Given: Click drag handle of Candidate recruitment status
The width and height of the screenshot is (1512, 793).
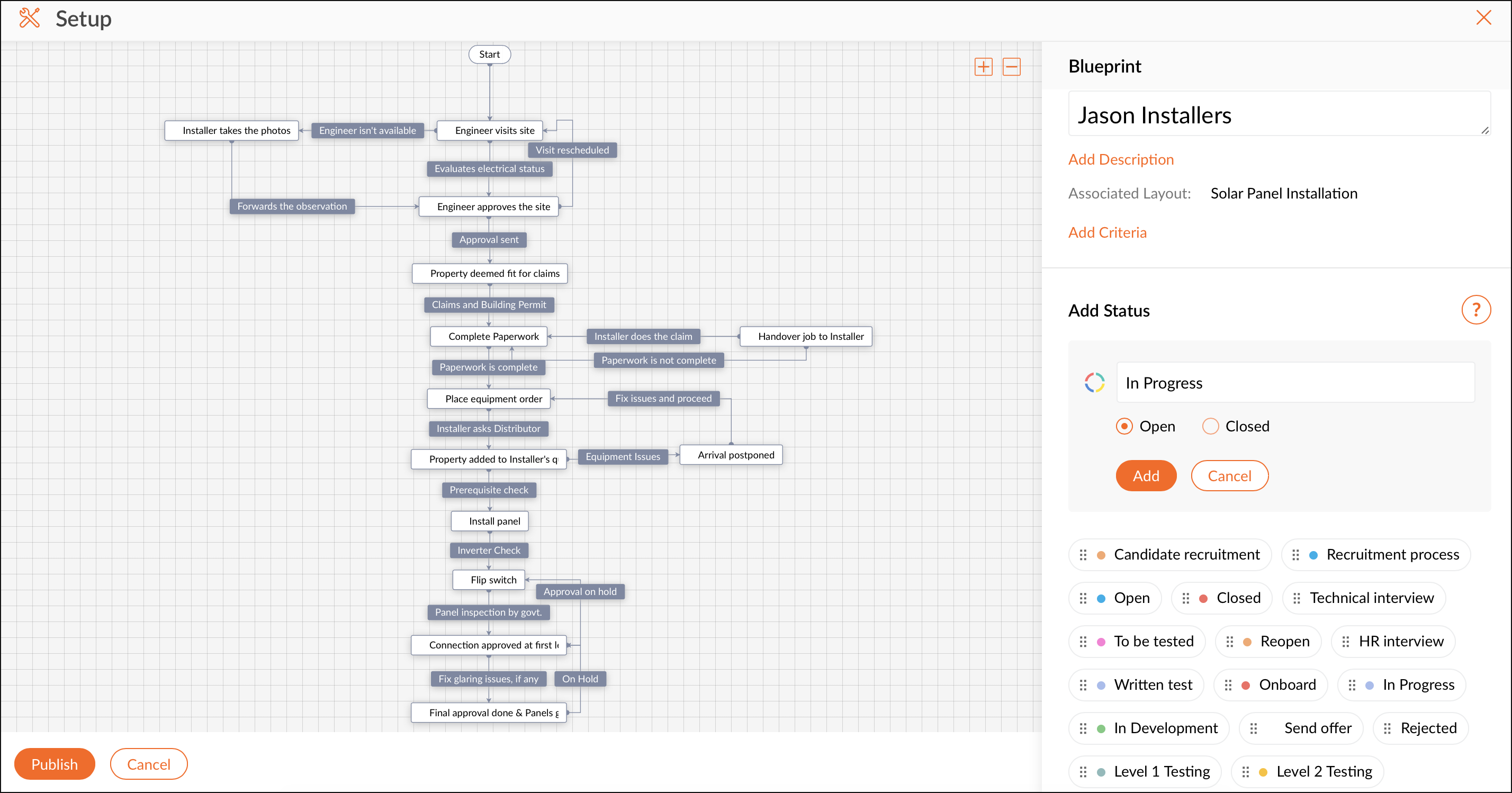Looking at the screenshot, I should coord(1084,555).
